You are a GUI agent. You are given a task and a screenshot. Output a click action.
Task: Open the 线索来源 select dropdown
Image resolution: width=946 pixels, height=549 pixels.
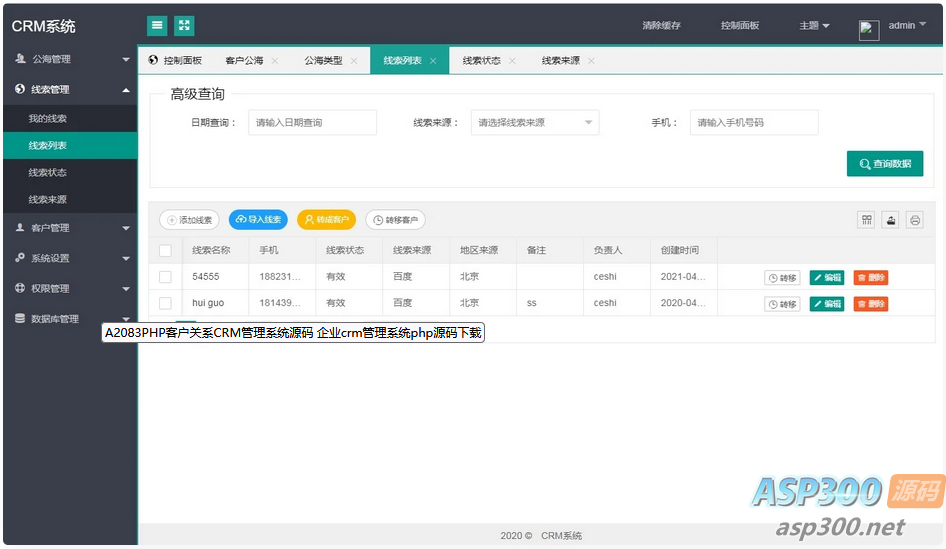(534, 123)
